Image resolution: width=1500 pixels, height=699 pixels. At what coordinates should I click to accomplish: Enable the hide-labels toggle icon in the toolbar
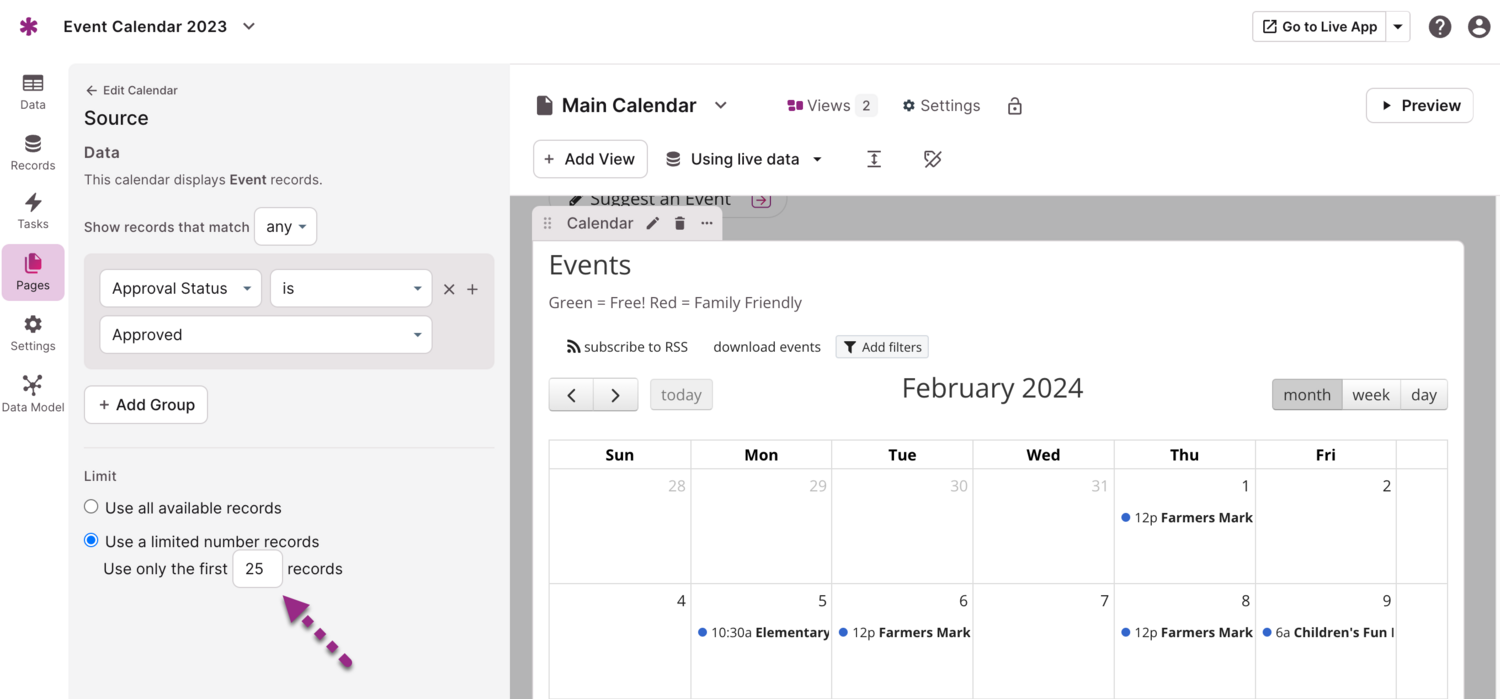(932, 158)
